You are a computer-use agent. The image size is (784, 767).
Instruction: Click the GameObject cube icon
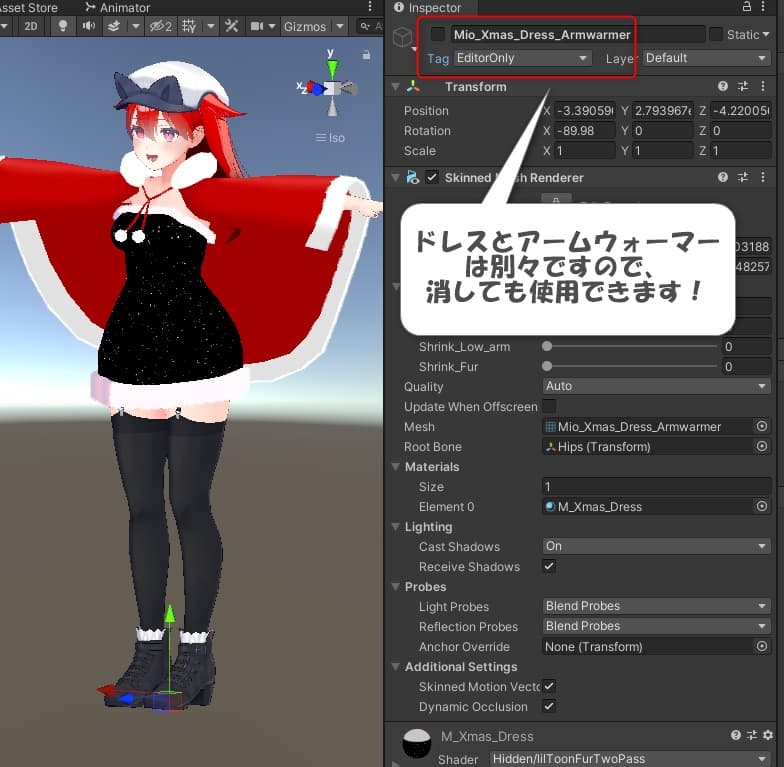403,36
